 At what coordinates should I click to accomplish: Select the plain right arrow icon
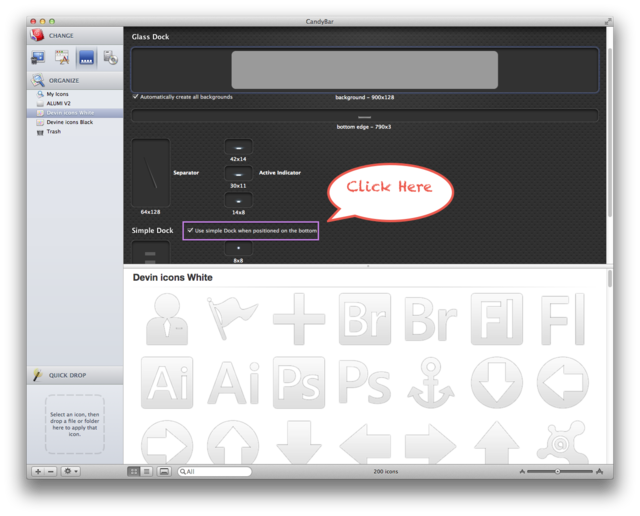coord(431,444)
